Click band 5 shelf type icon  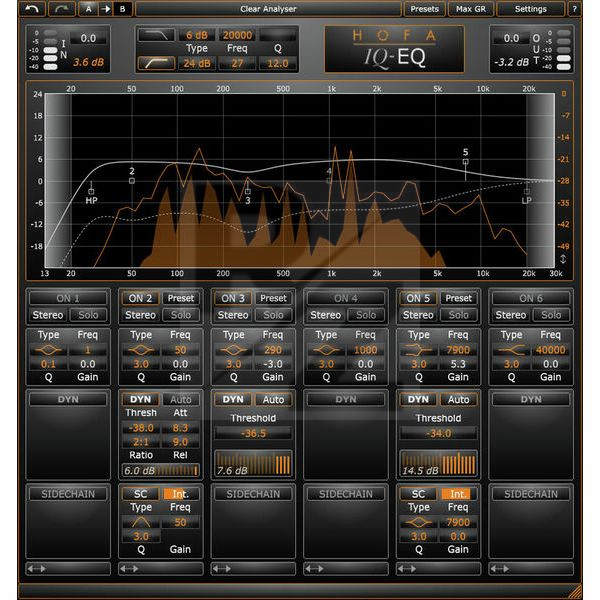419,350
